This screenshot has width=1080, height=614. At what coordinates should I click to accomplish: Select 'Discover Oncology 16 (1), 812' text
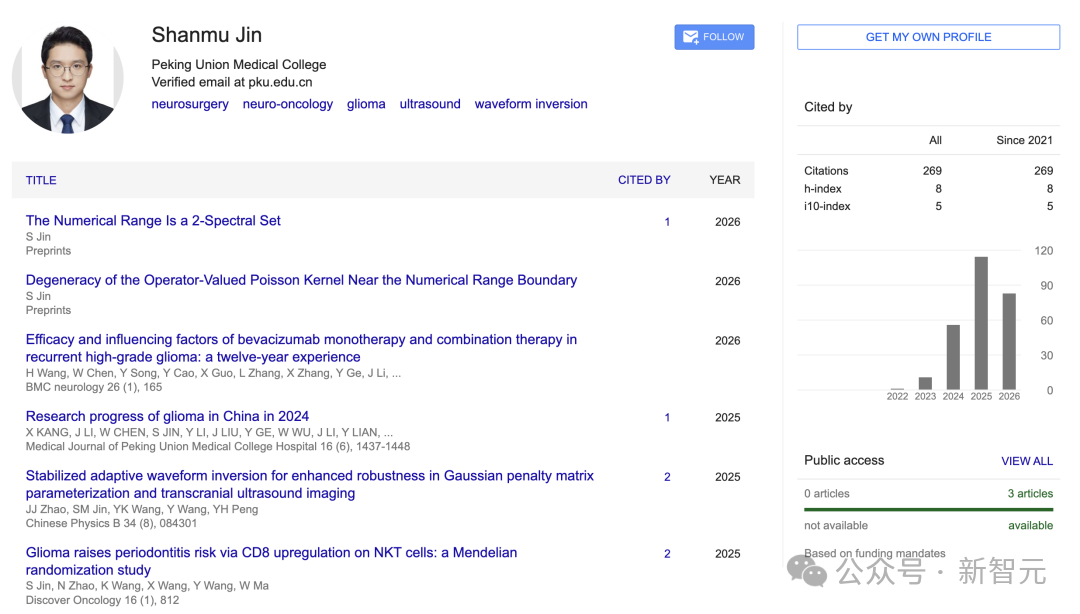point(103,600)
